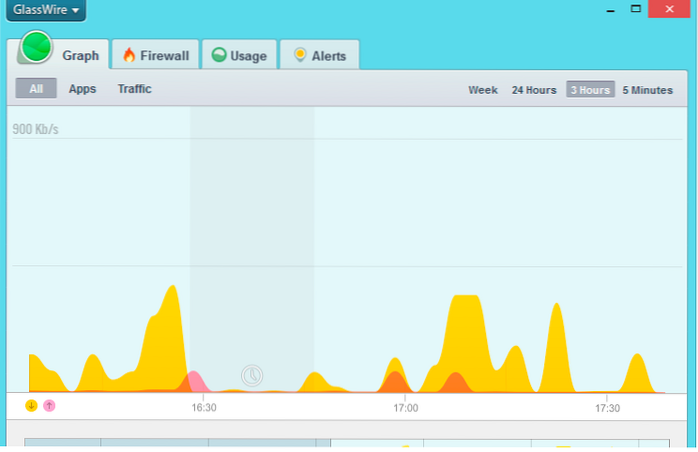The height and width of the screenshot is (452, 698).
Task: Open the GlassWire dropdown menu
Action: pyautogui.click(x=46, y=10)
